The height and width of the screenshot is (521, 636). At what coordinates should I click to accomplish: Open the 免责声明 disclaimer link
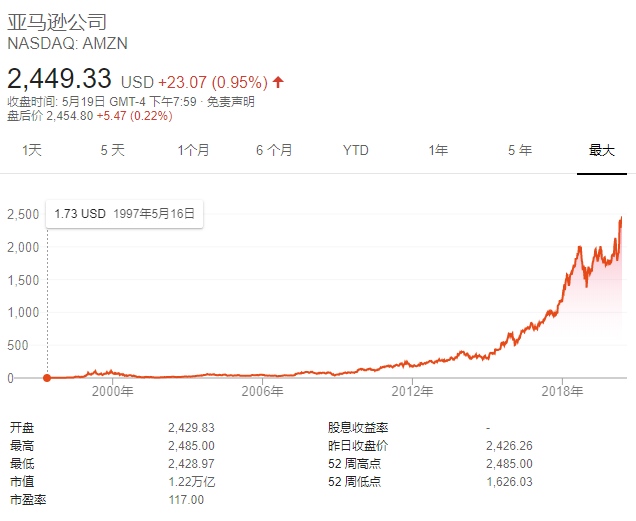tap(232, 102)
